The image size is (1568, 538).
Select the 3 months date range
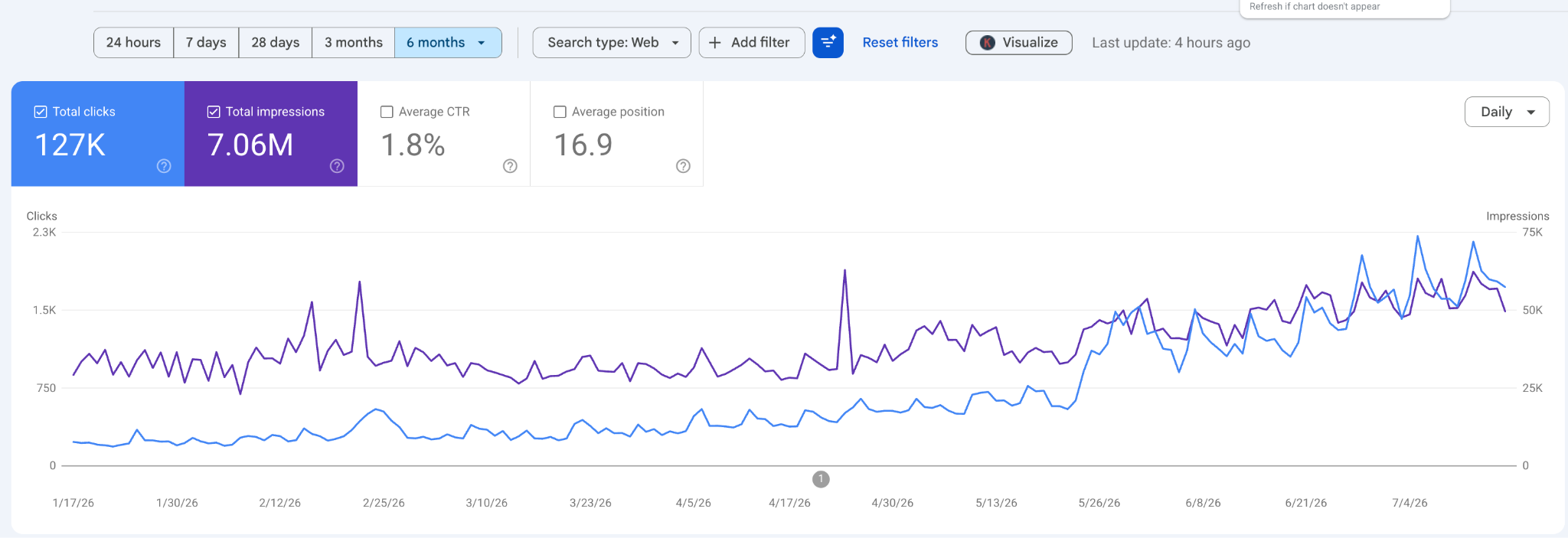point(354,43)
